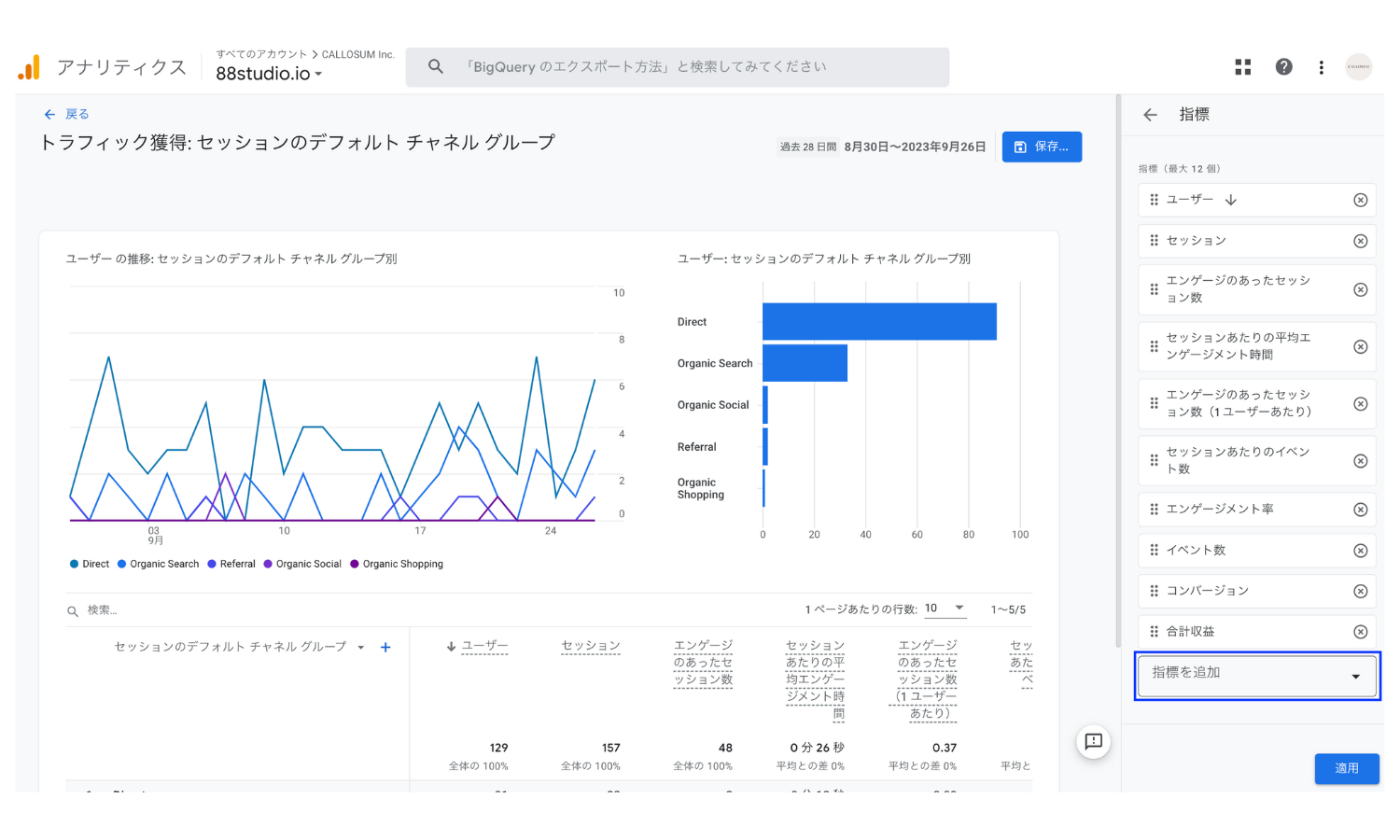Open the Google apps grid icon
The height and width of the screenshot is (840, 1400).
point(1242,66)
